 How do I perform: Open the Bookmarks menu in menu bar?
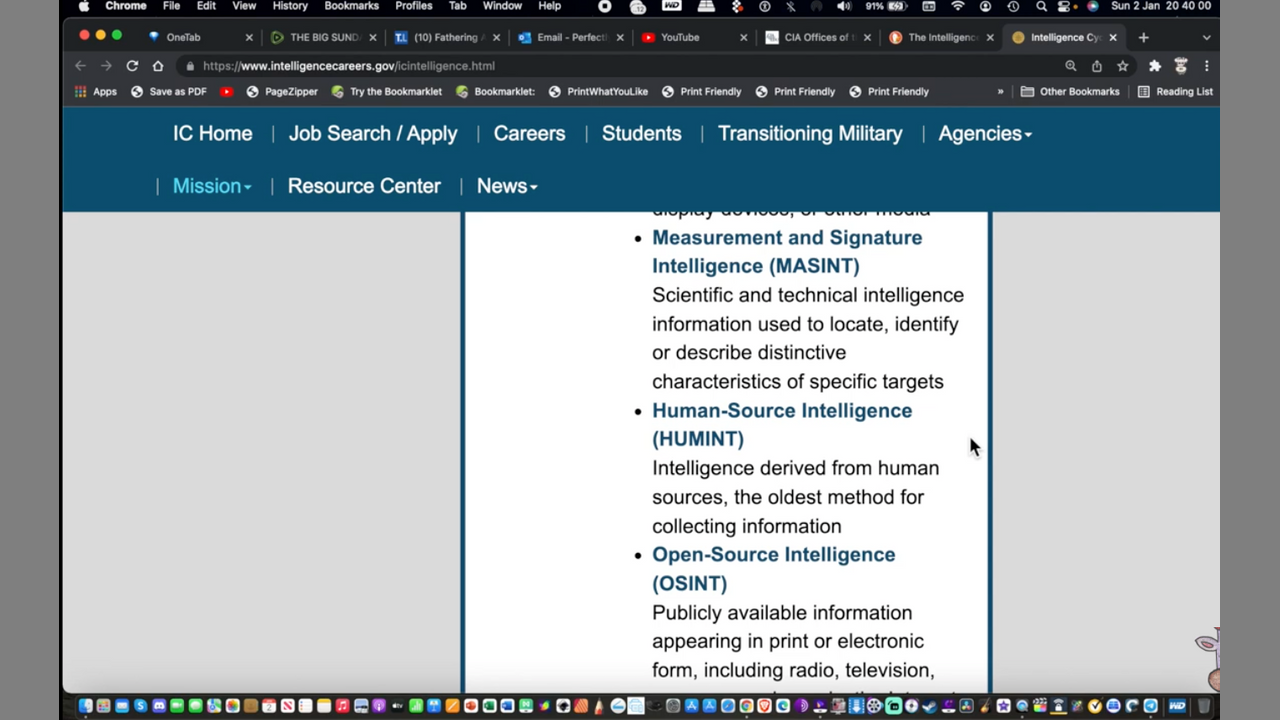[x=351, y=6]
